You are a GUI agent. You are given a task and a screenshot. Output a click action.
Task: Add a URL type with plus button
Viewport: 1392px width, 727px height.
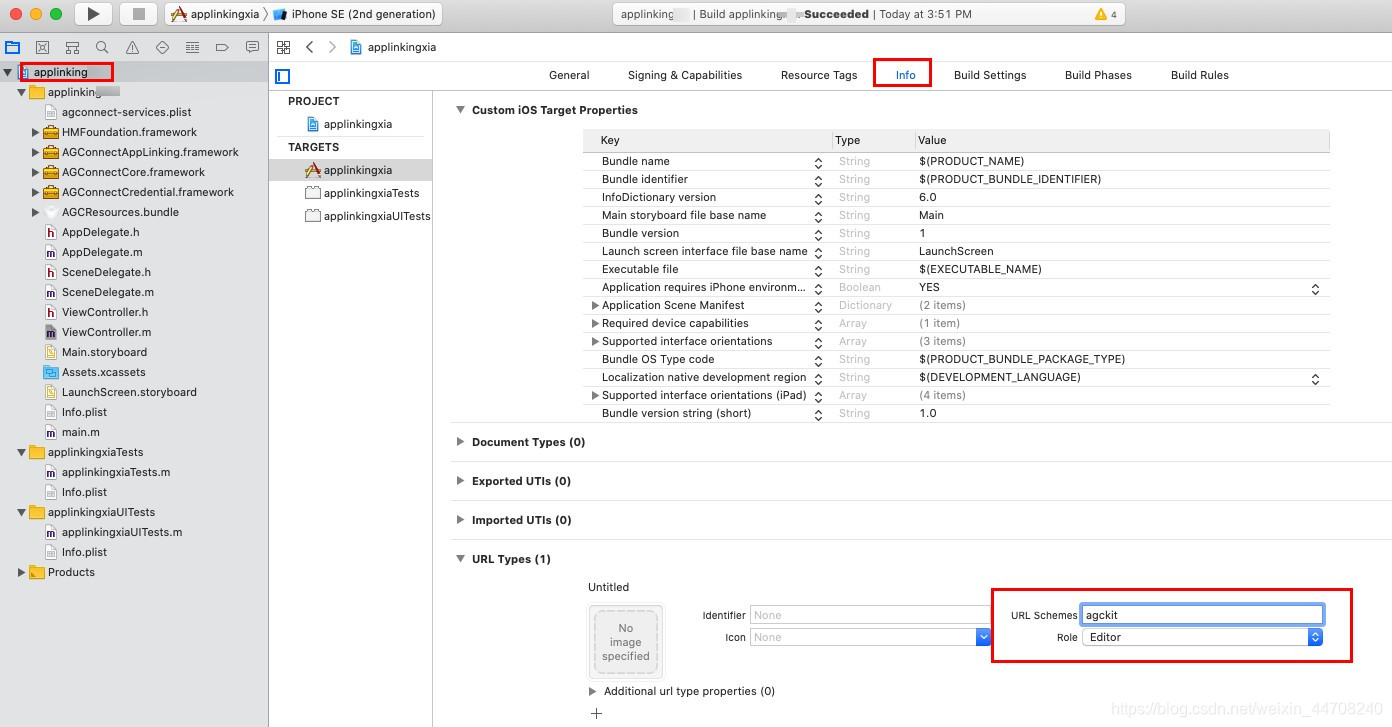[x=597, y=713]
